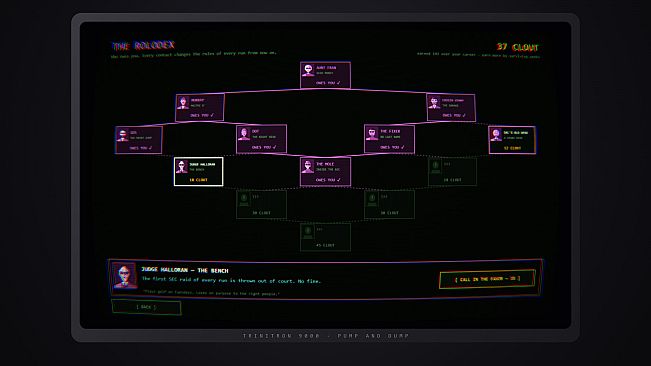
Task: Select the Aunt Fran contact card
Action: [326, 75]
